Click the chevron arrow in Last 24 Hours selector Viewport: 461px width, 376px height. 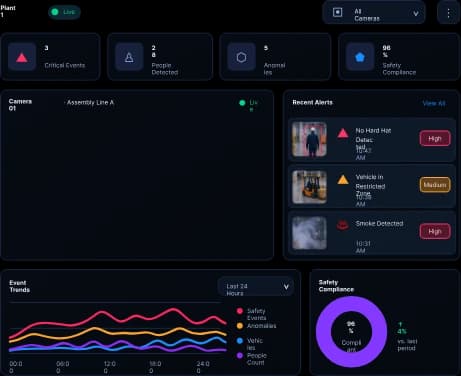[x=286, y=287]
